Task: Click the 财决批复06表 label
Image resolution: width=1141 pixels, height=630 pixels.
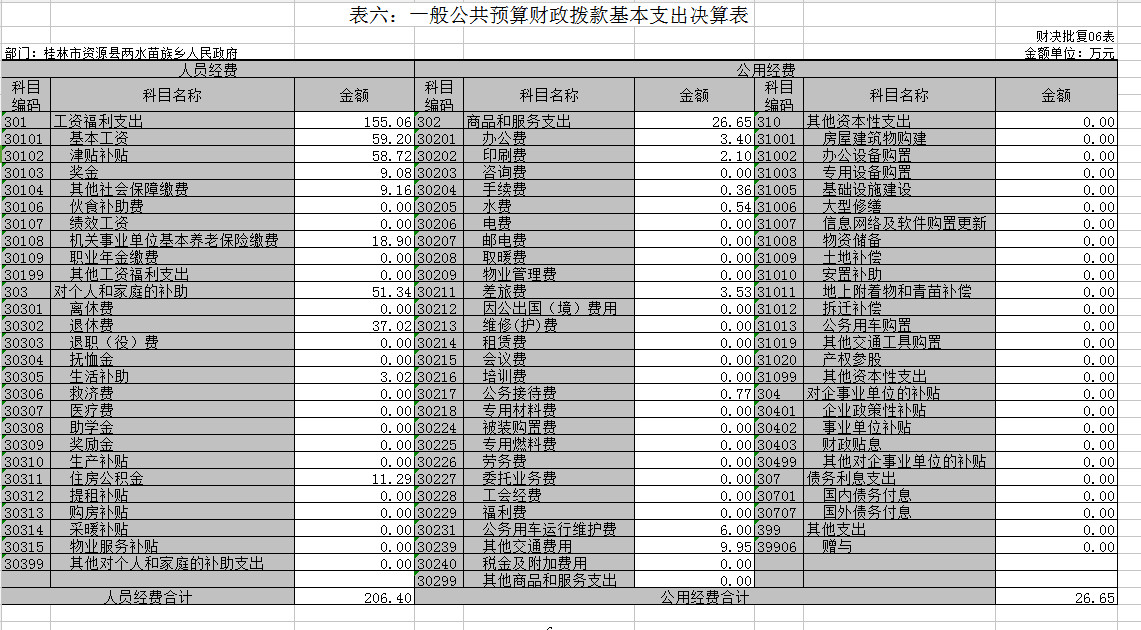Action: [x=1075, y=36]
